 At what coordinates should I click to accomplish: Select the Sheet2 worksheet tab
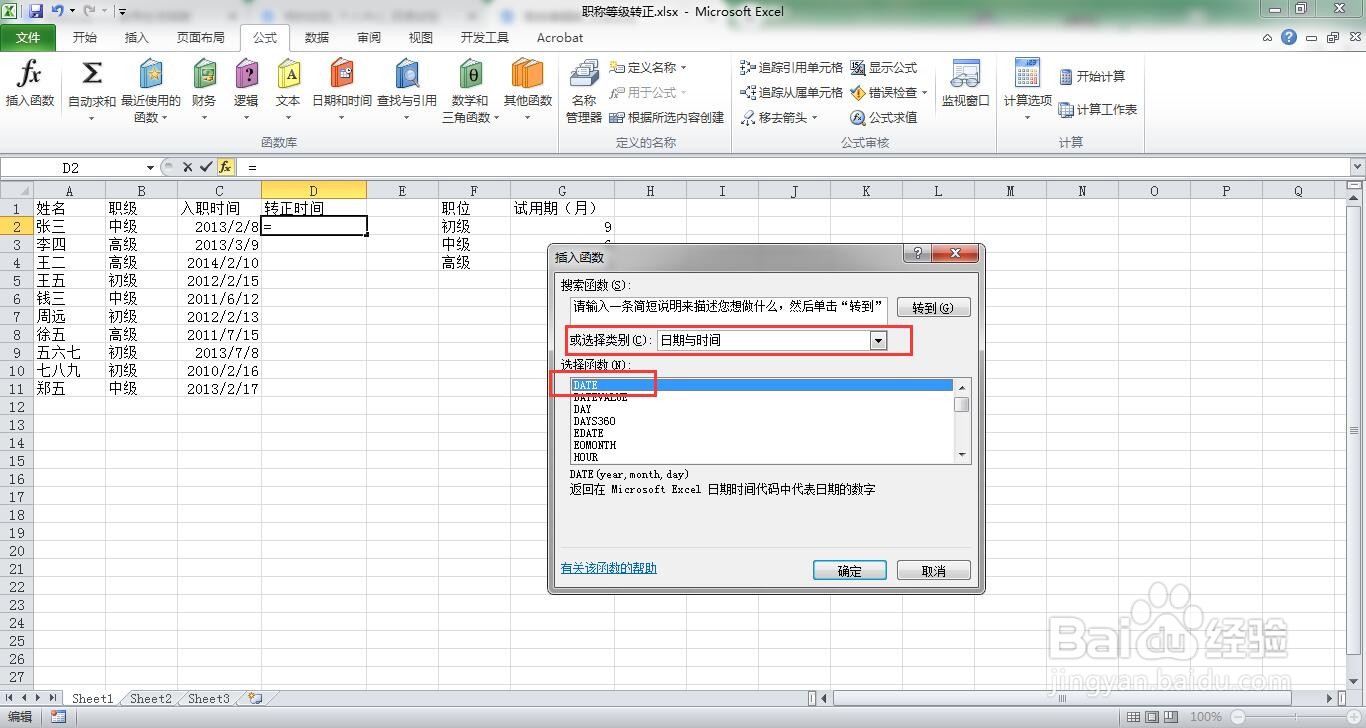point(150,698)
